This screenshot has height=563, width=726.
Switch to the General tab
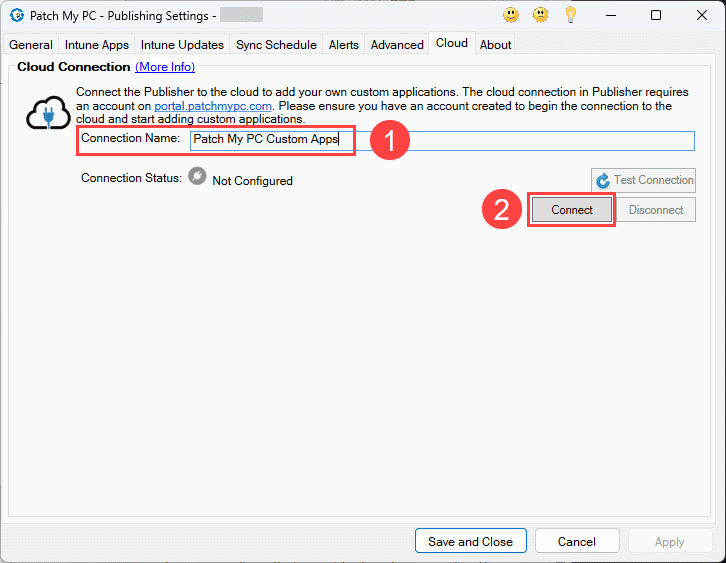pyautogui.click(x=31, y=45)
